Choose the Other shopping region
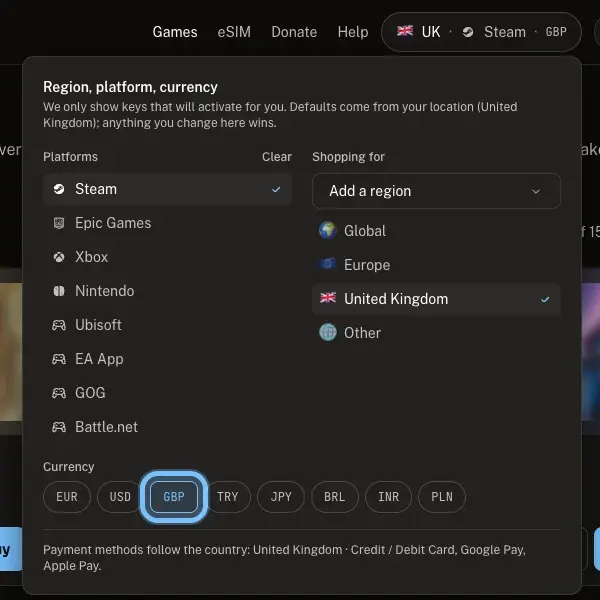Image resolution: width=600 pixels, height=600 pixels. pyautogui.click(x=436, y=333)
